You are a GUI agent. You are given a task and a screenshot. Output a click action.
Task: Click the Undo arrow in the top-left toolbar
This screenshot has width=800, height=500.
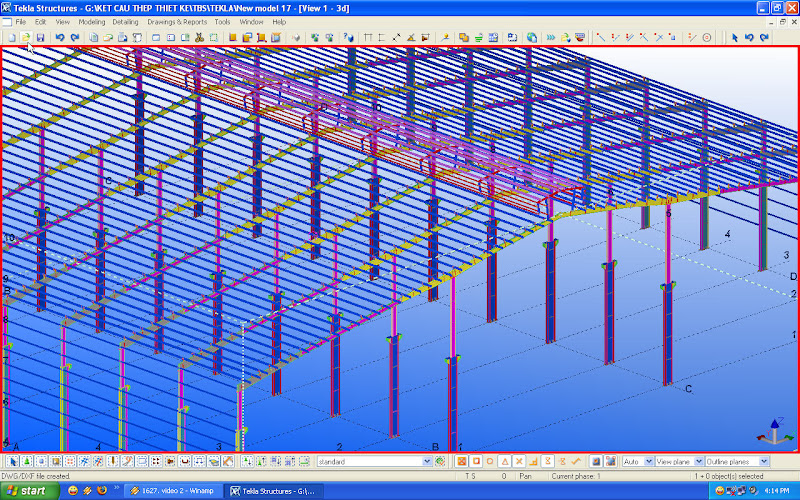pos(60,37)
